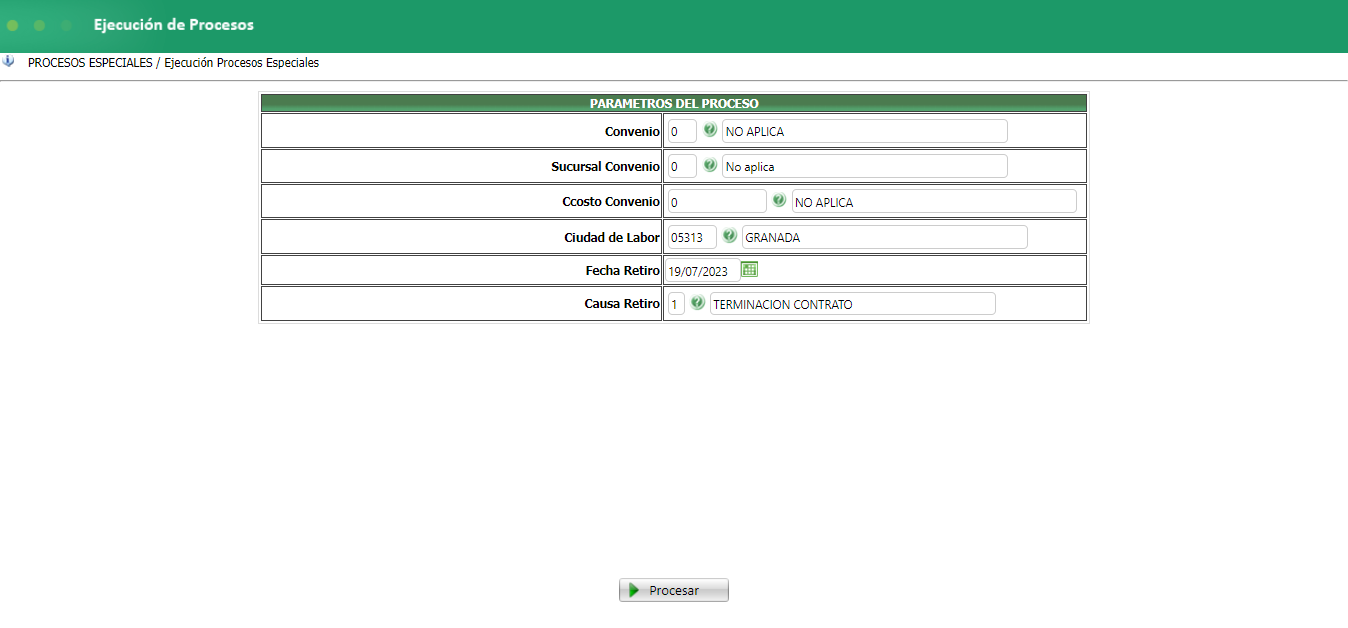Open Convenio lookup help icon

[710, 130]
